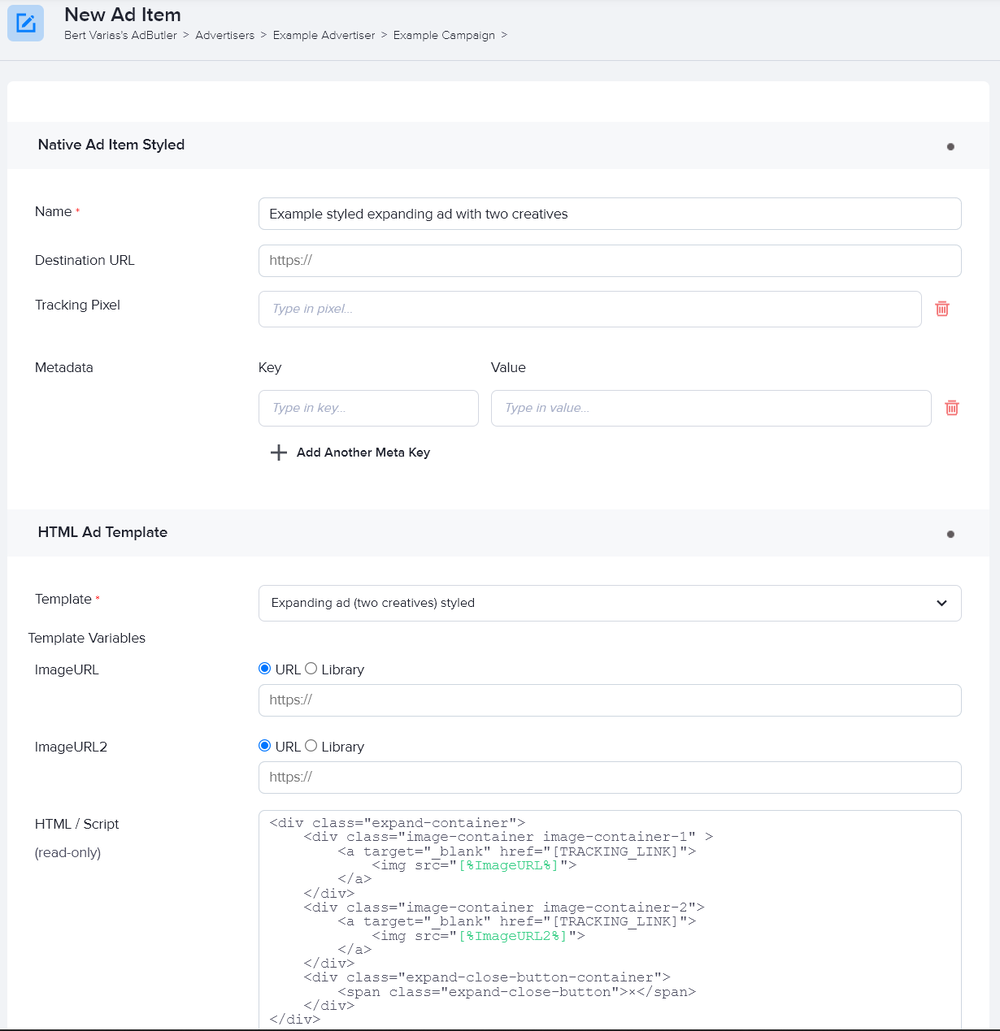1000x1031 pixels.
Task: Collapse HTML Ad Template section dot
Action: [x=950, y=534]
